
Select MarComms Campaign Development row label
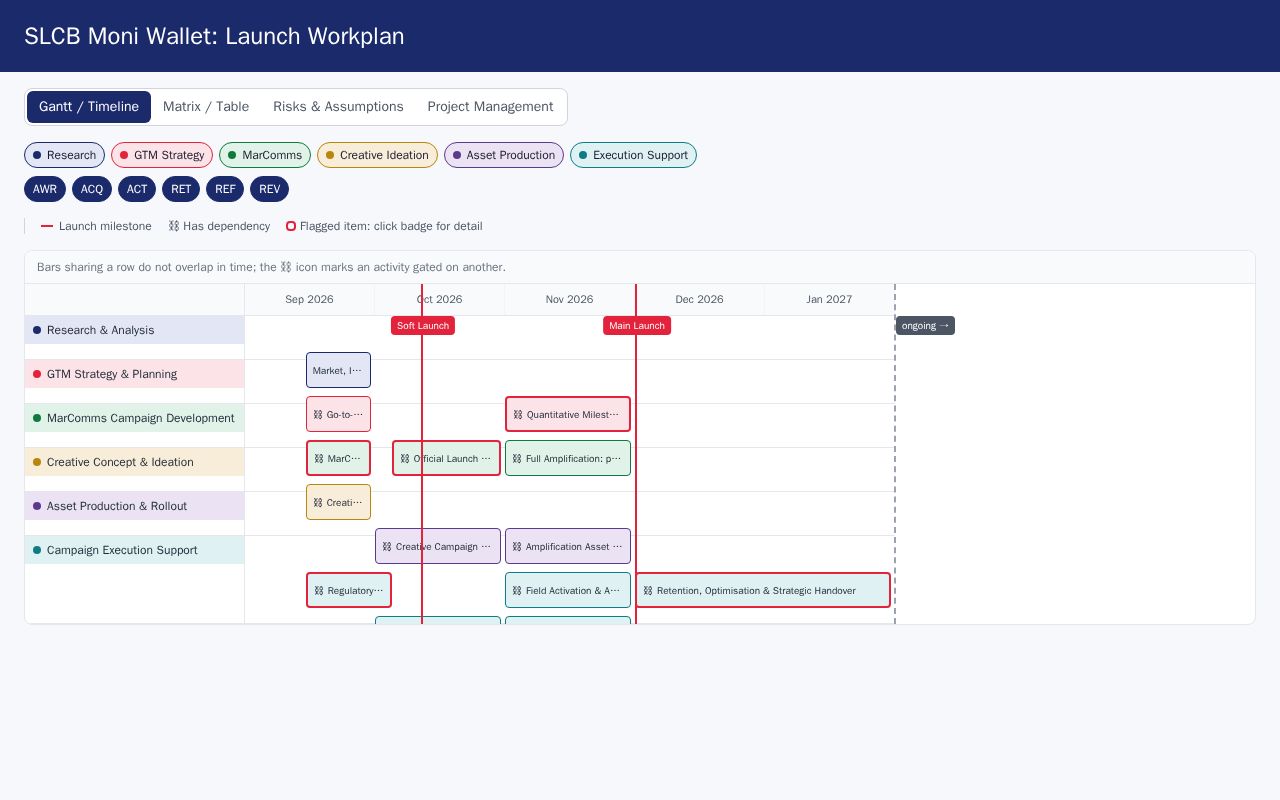pyautogui.click(x=134, y=418)
